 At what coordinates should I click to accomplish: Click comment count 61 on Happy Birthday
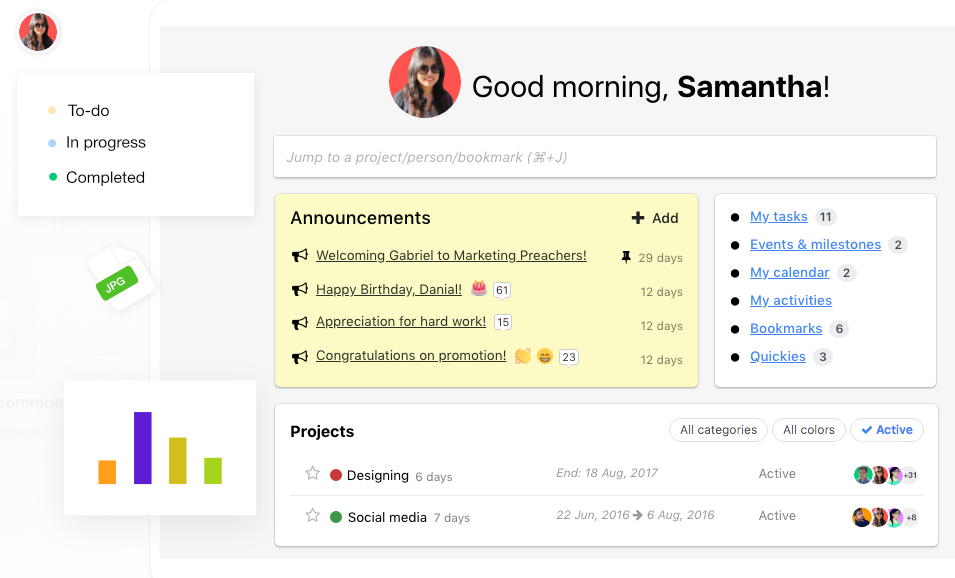(x=502, y=291)
